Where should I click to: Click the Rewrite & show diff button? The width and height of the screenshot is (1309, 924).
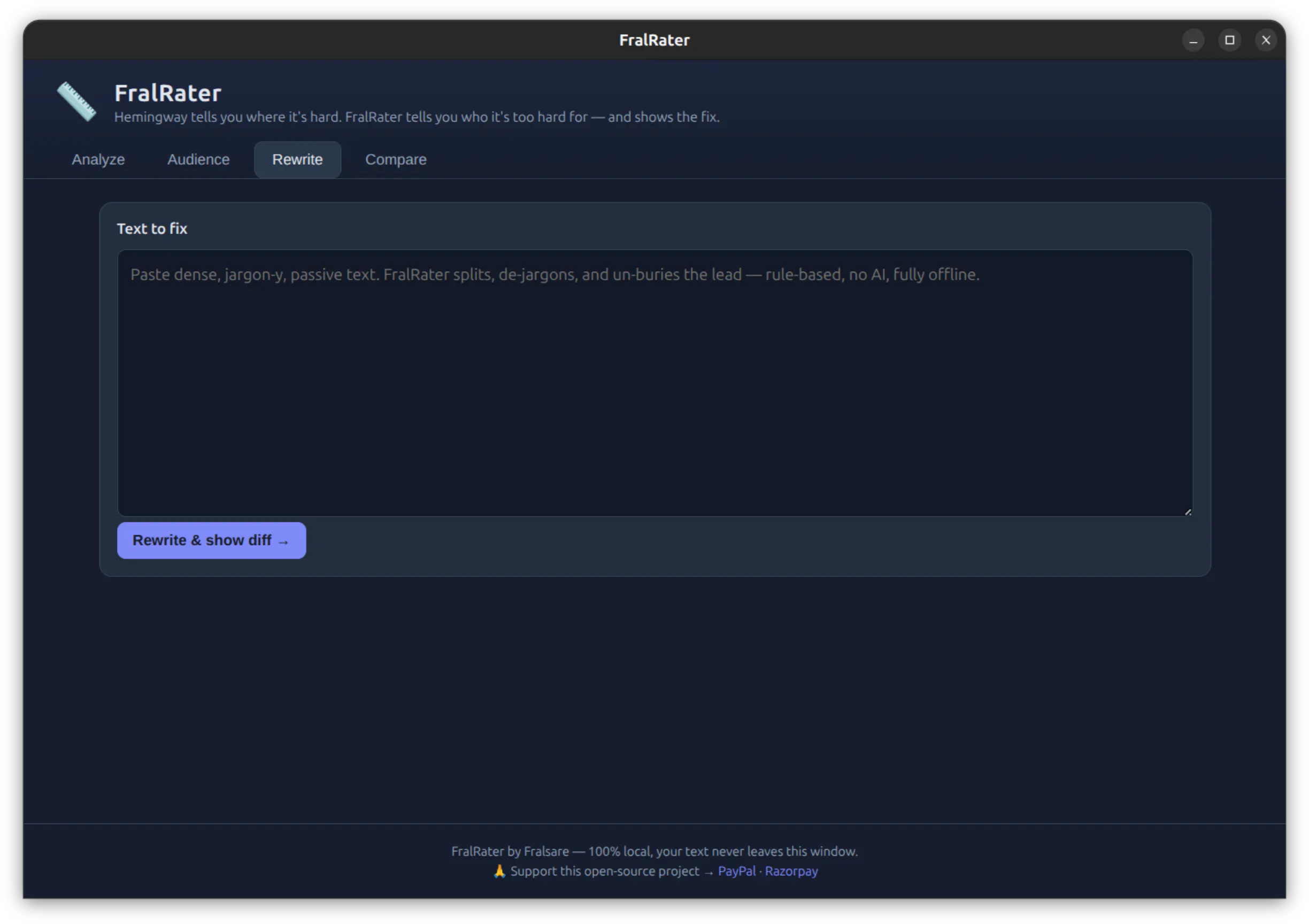point(212,541)
